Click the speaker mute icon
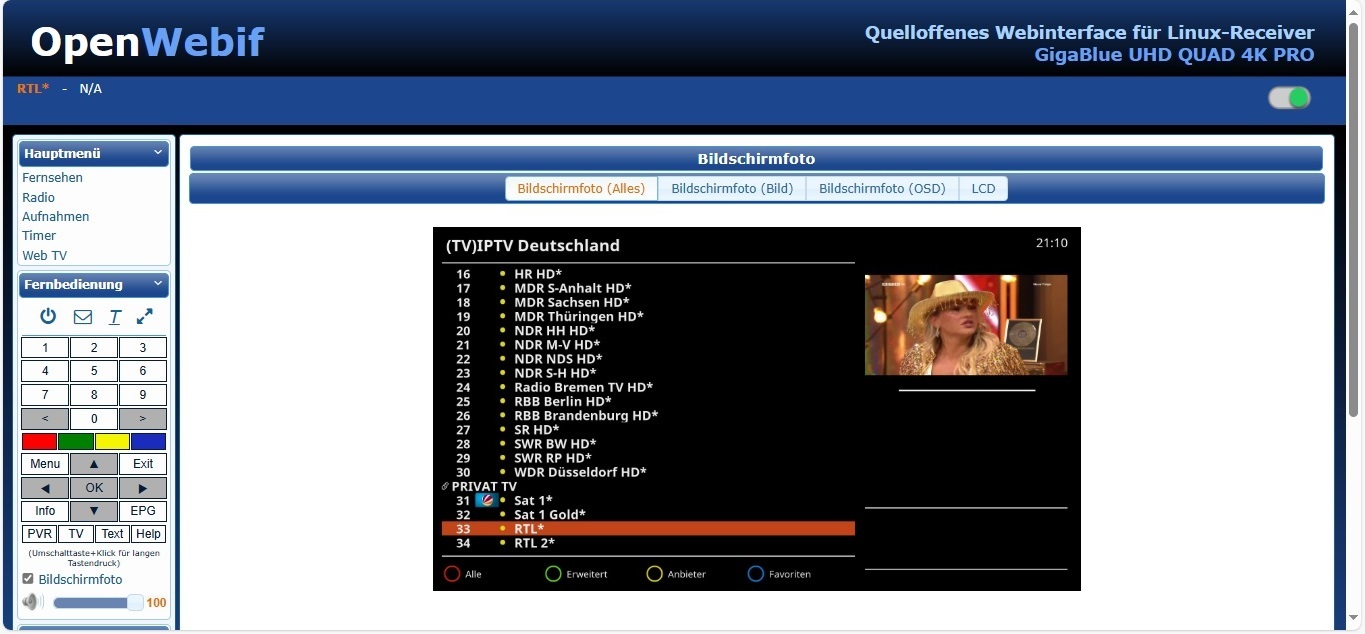This screenshot has width=1365, height=634. coord(33,602)
